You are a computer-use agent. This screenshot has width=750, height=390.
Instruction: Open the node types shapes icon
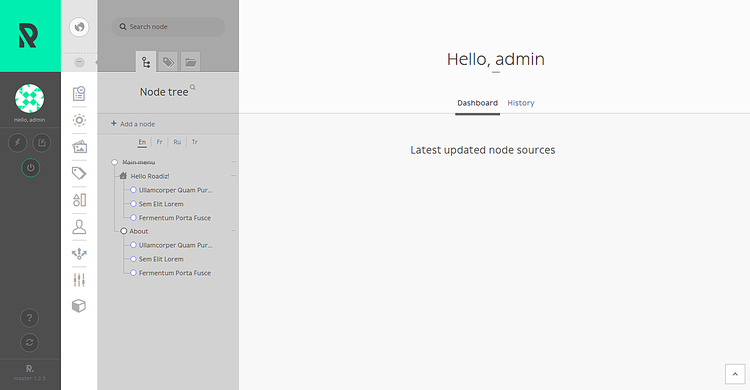(x=79, y=200)
